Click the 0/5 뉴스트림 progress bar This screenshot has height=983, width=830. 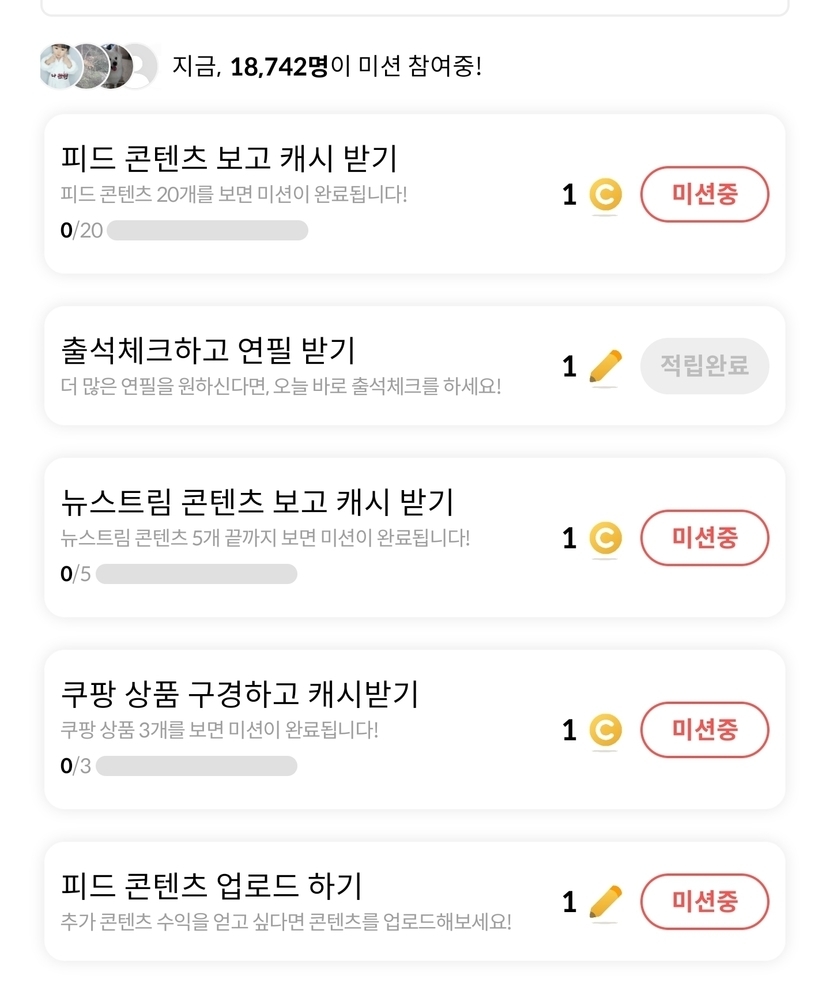[196, 574]
